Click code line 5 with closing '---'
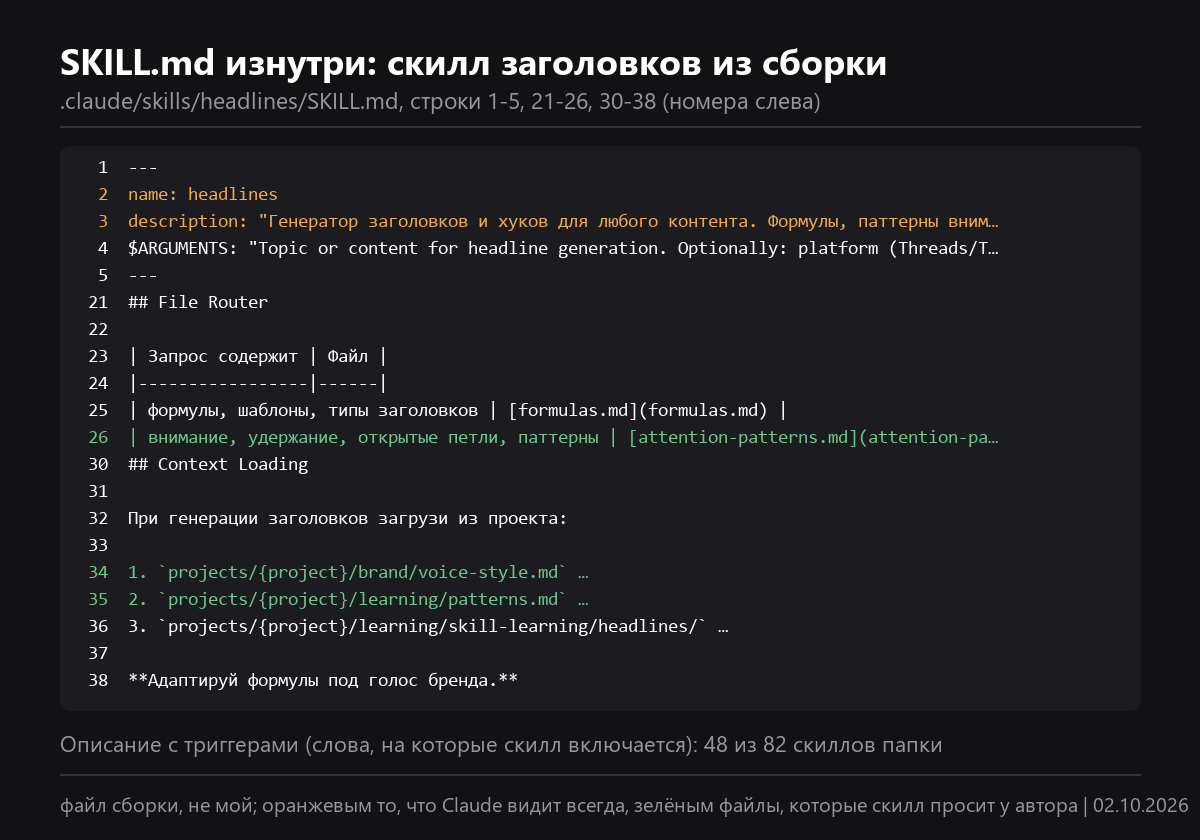The height and width of the screenshot is (840, 1200). pyautogui.click(x=143, y=275)
